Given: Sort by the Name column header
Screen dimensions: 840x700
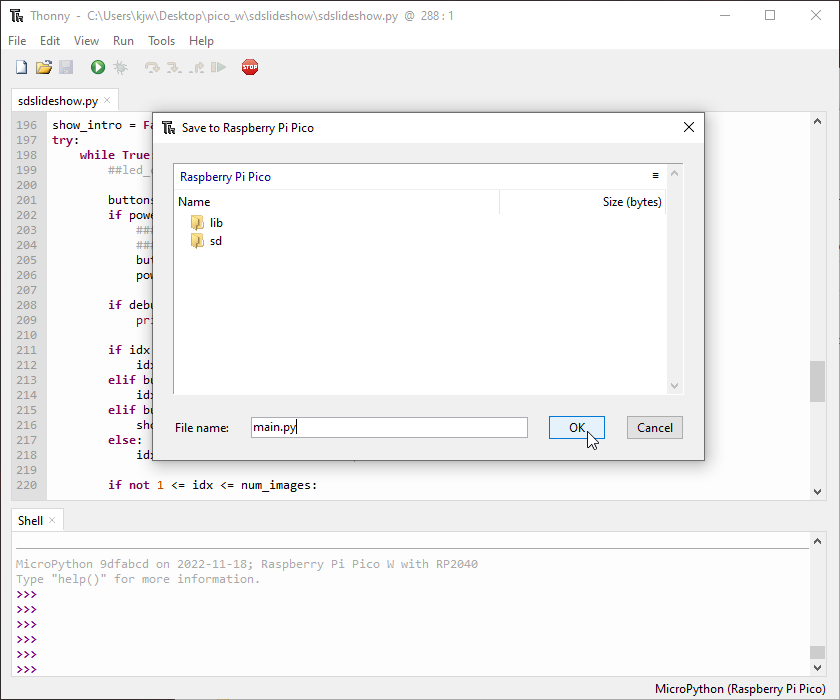Looking at the screenshot, I should [337, 202].
